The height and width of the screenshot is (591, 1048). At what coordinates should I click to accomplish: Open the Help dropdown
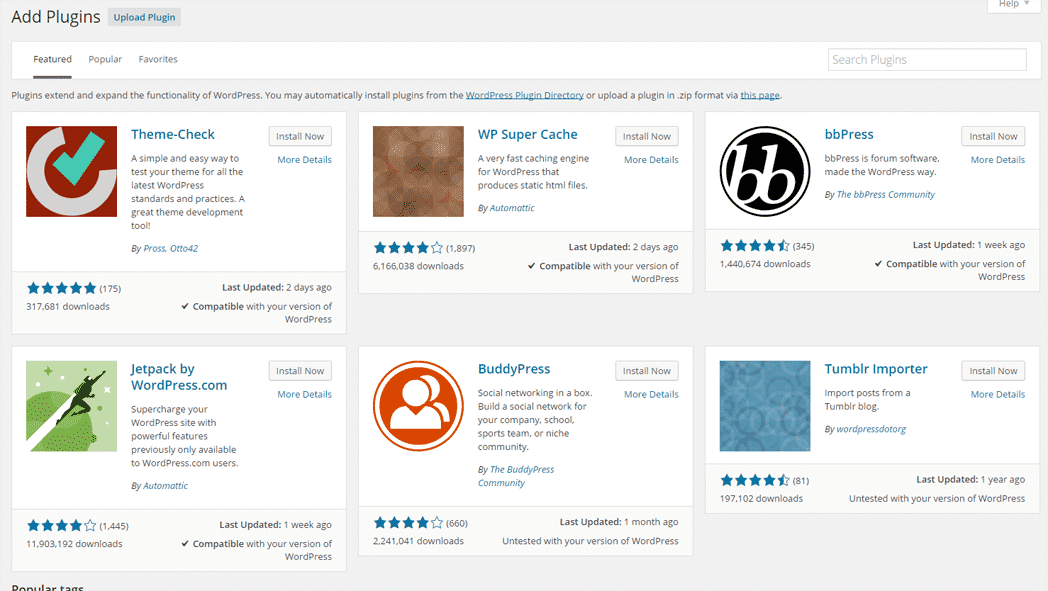[x=1014, y=5]
